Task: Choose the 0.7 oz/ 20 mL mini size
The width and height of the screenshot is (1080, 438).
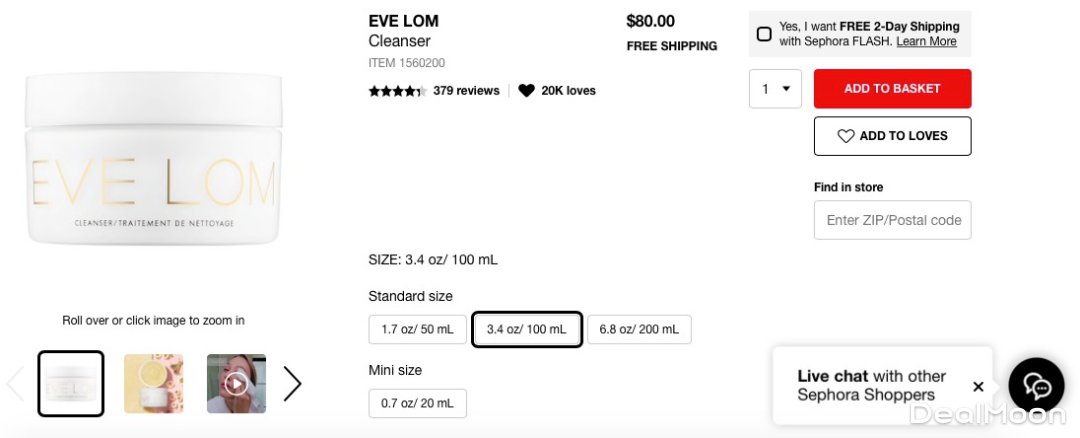Action: (x=417, y=403)
